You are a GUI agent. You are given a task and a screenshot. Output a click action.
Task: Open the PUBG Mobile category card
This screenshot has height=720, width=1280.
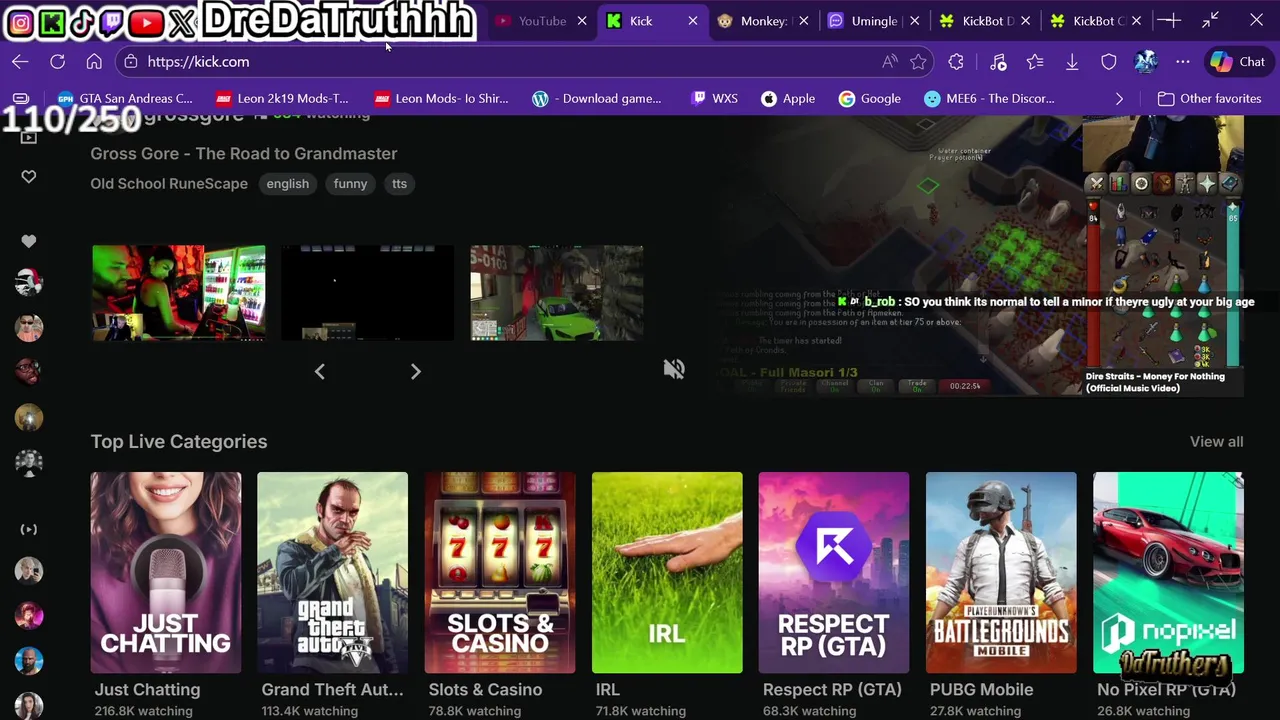point(1001,572)
